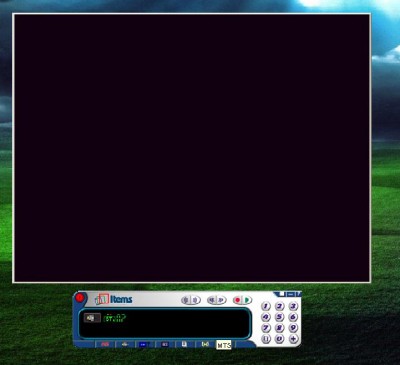The height and width of the screenshot is (365, 400).
Task: Click the red record button
Action: tap(237, 300)
